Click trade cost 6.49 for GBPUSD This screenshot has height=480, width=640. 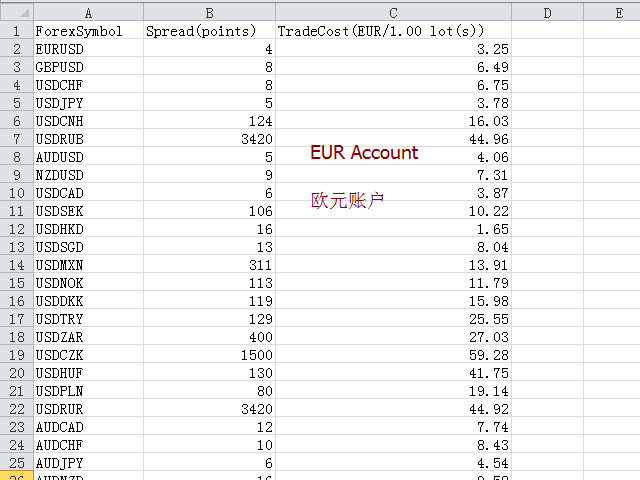(393, 67)
